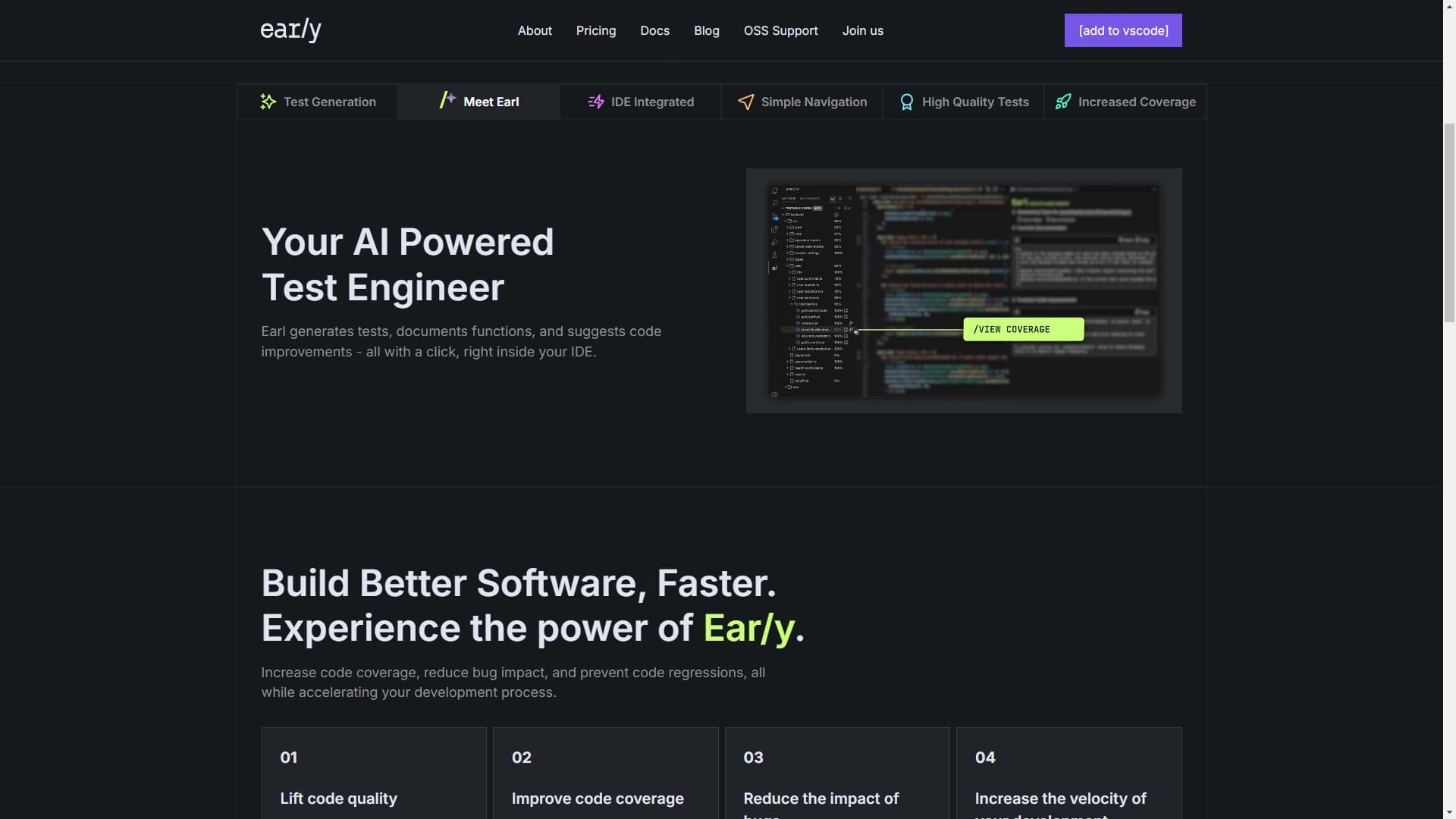Click the paper plane Simple Navigation icon

[x=745, y=102]
